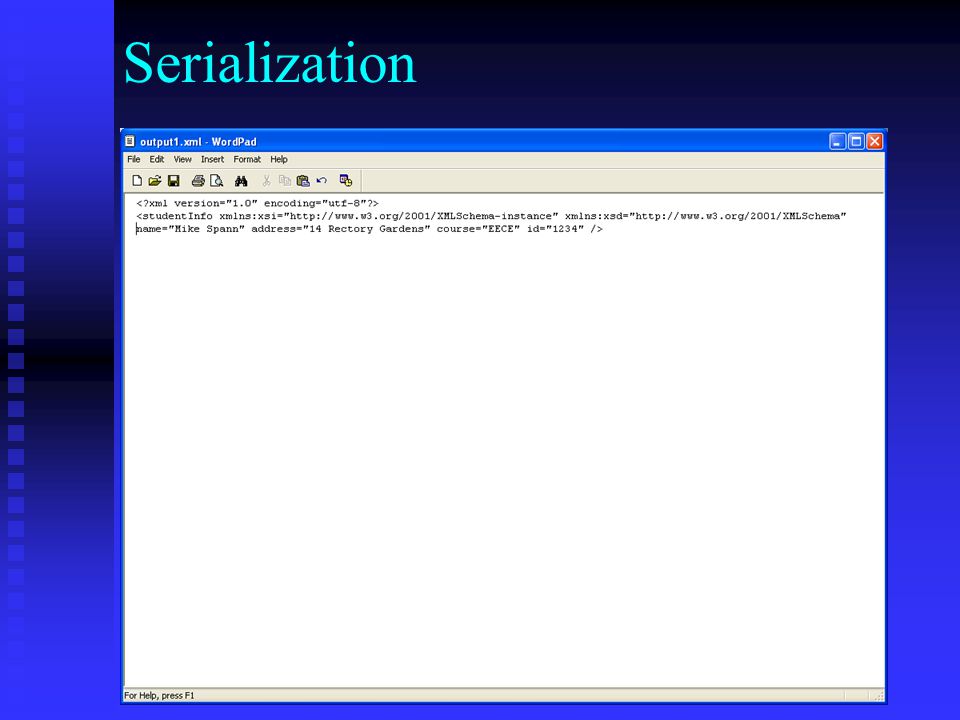Click the name="Mike Spann" attribute text
Screen dimensions: 960x720
pyautogui.click(x=190, y=229)
